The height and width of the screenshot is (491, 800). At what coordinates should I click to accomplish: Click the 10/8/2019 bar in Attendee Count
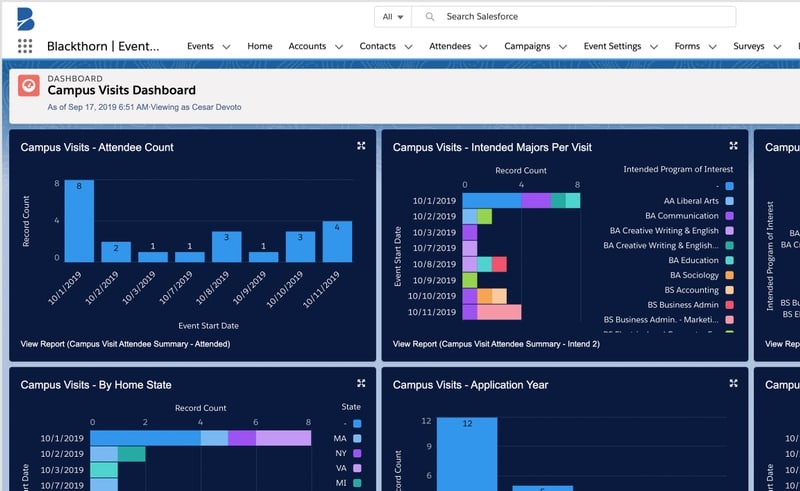pos(227,247)
